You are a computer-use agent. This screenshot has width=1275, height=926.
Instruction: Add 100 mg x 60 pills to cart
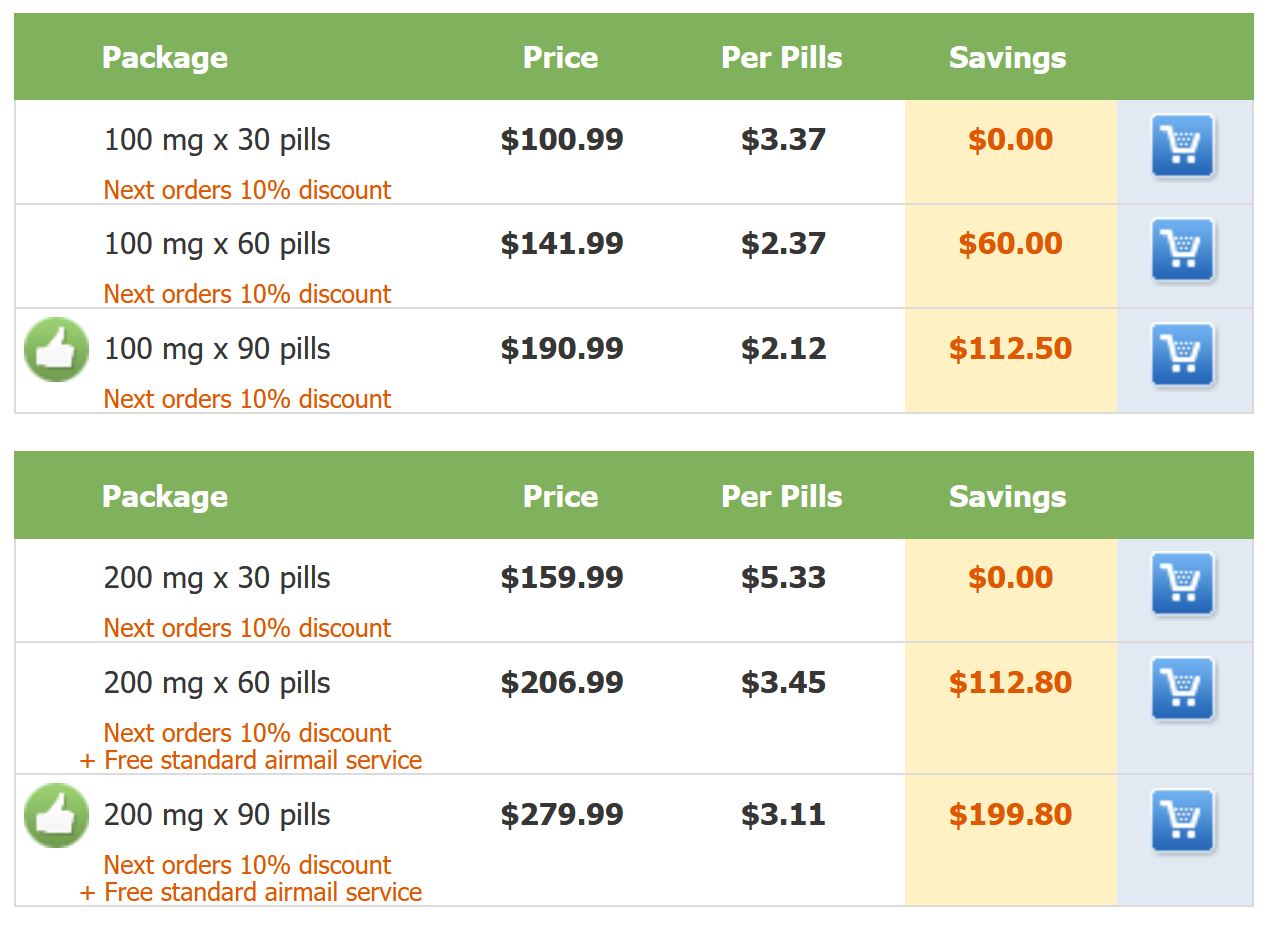pos(1183,250)
